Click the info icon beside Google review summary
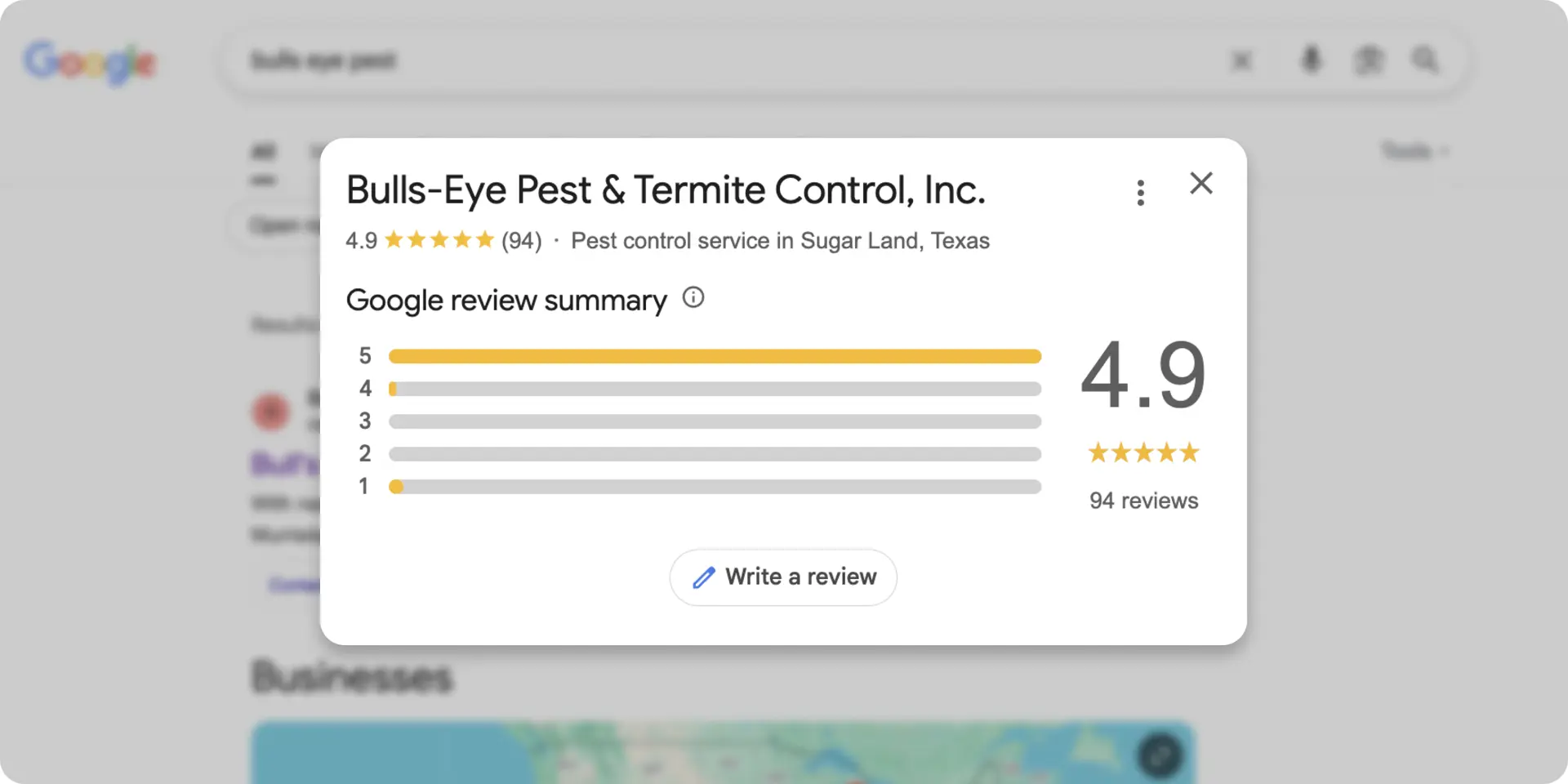 point(693,298)
